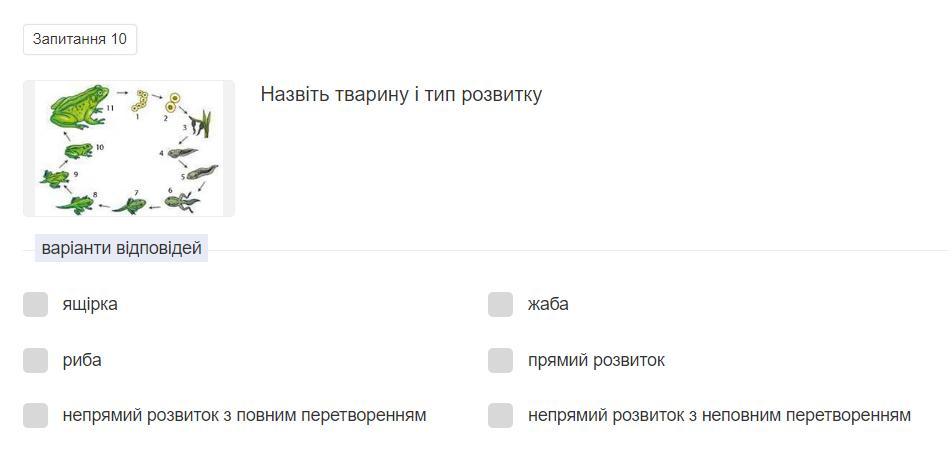Check the box for 'ящірка'

coord(36,305)
